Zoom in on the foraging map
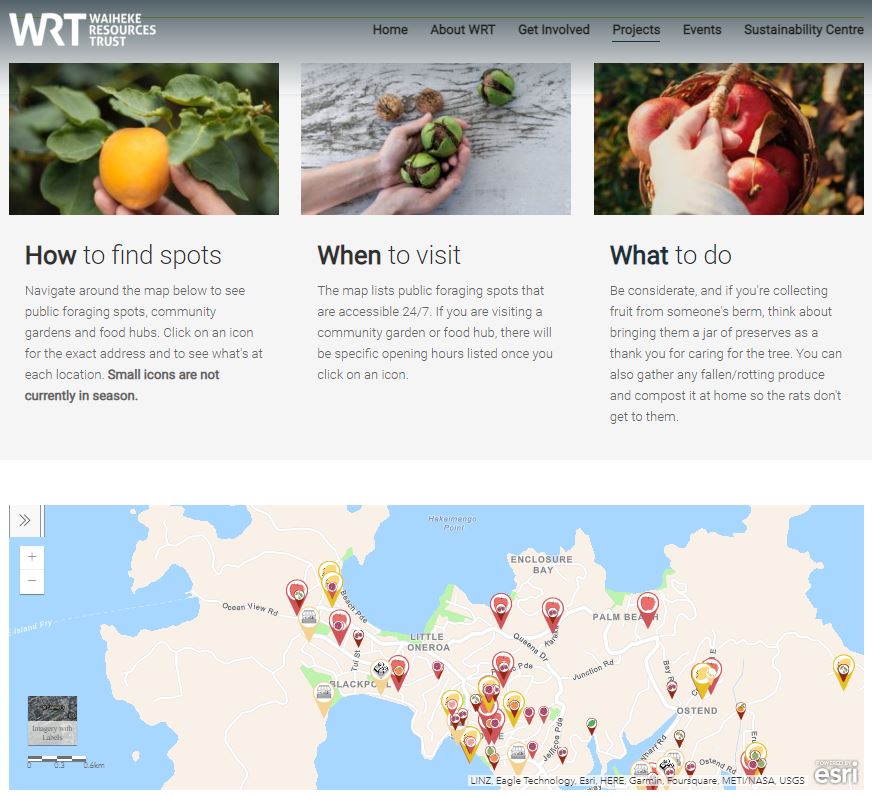 click(x=32, y=556)
